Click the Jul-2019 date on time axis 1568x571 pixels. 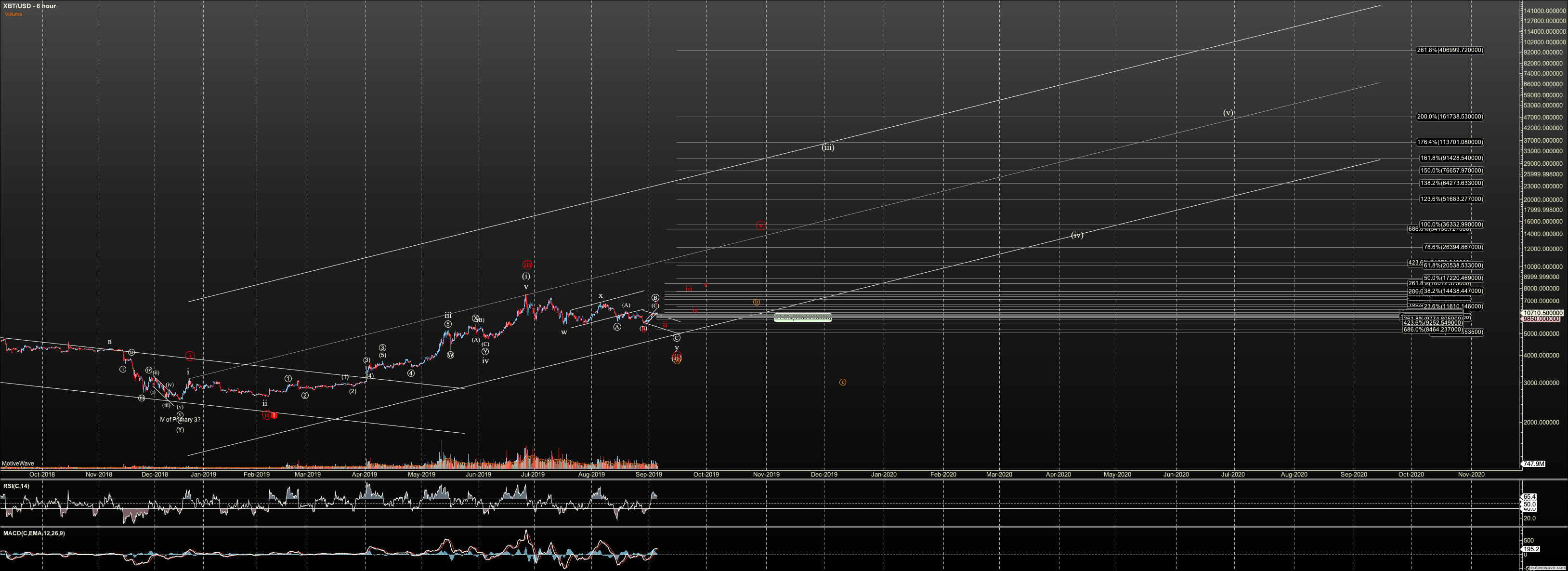click(x=533, y=475)
